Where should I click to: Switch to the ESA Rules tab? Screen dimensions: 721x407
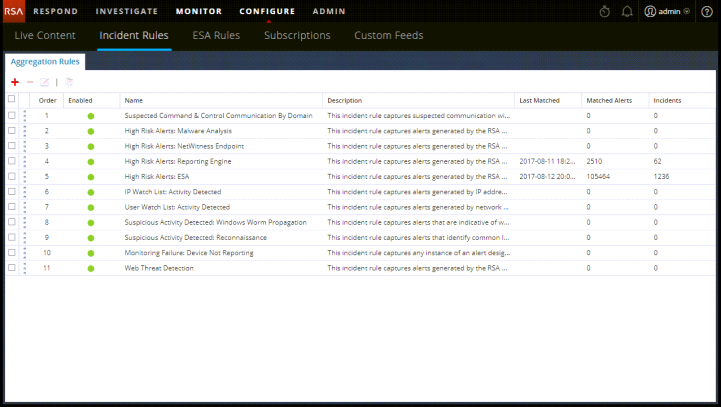coord(216,35)
